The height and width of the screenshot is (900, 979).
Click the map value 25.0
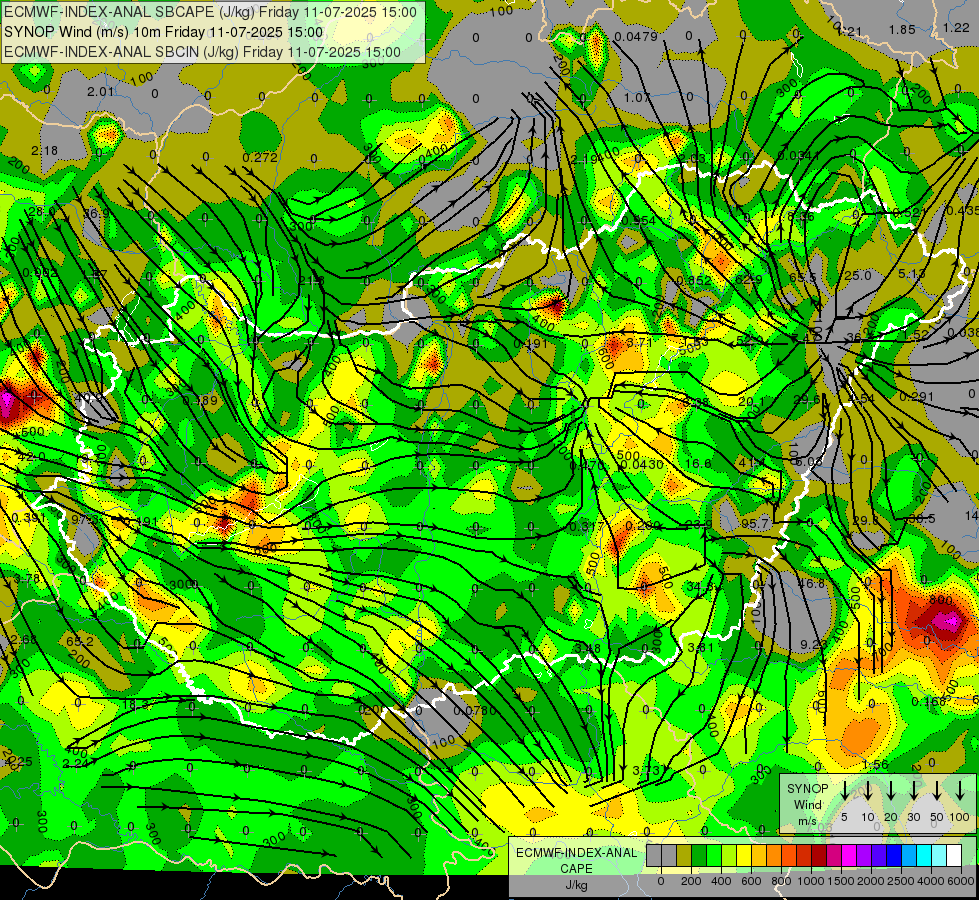coord(857,275)
